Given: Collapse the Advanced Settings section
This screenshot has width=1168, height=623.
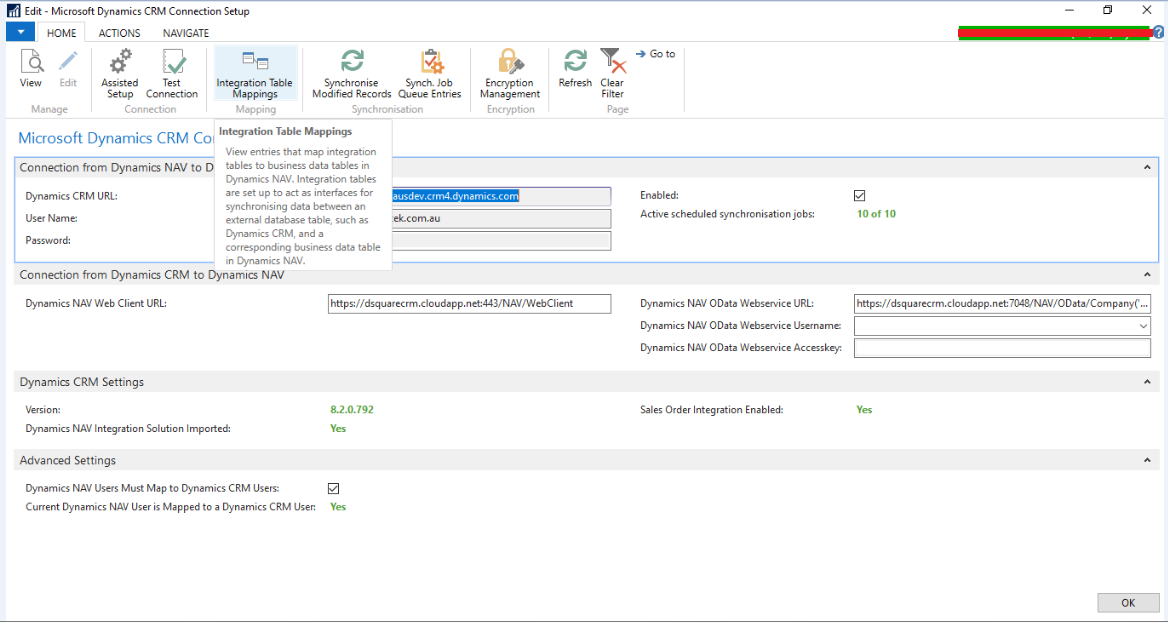Looking at the screenshot, I should pos(1147,460).
